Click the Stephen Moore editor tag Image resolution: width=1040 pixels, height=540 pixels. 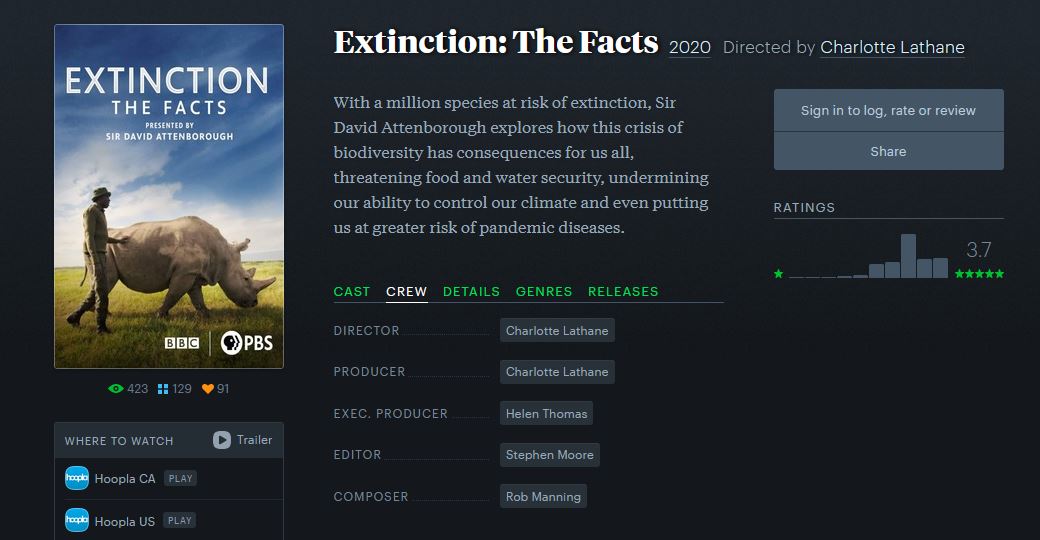pos(549,455)
